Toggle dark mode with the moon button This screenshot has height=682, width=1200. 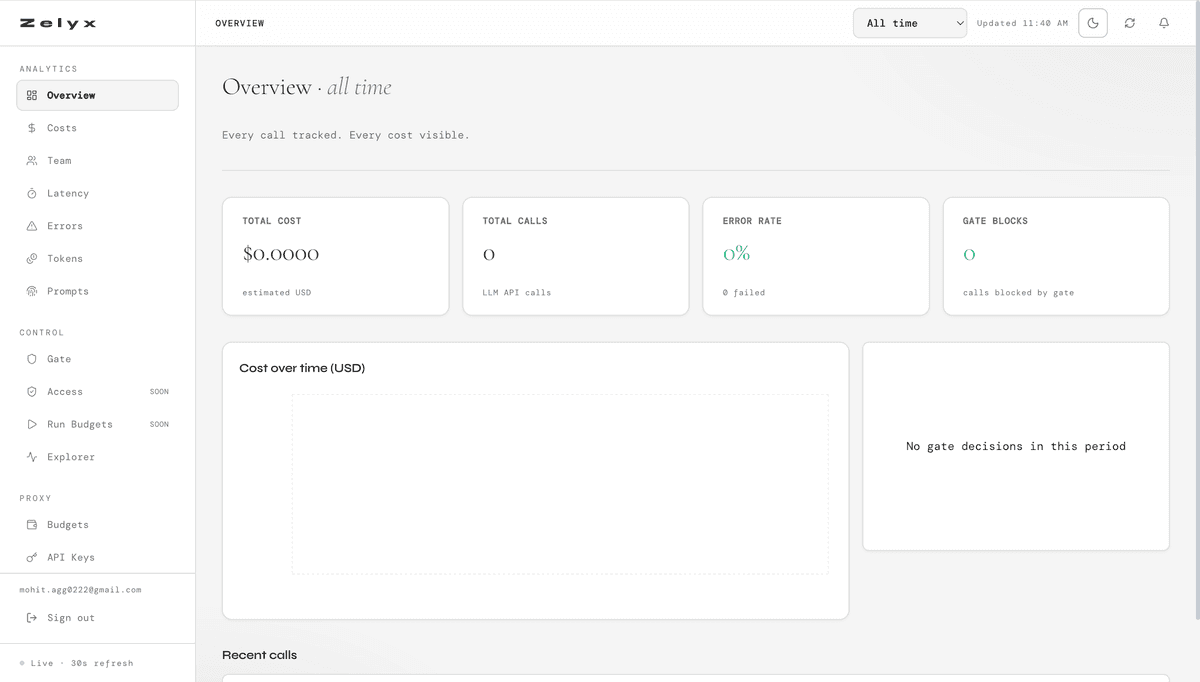(x=1093, y=23)
